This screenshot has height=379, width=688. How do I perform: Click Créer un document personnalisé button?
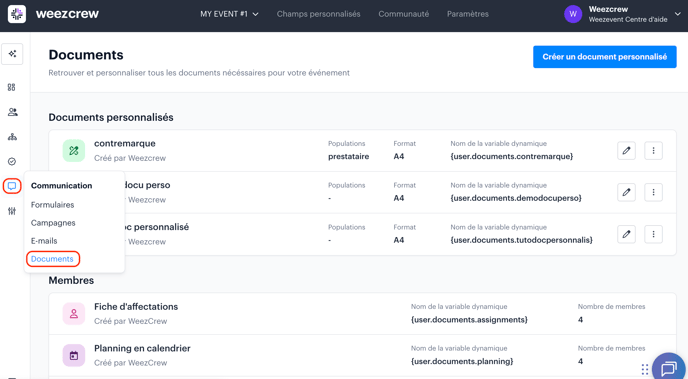tap(605, 57)
